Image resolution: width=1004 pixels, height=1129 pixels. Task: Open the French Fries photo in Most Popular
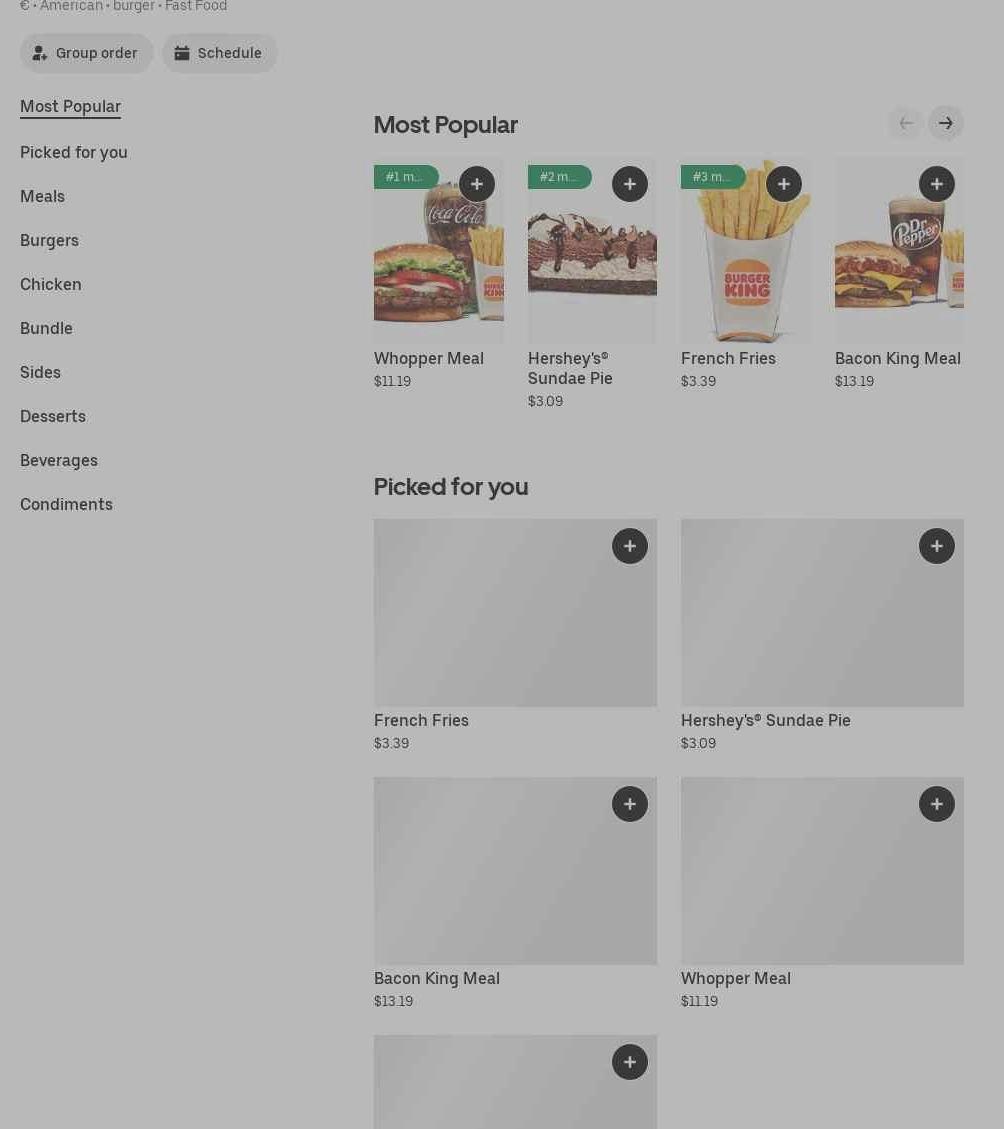[x=745, y=250]
